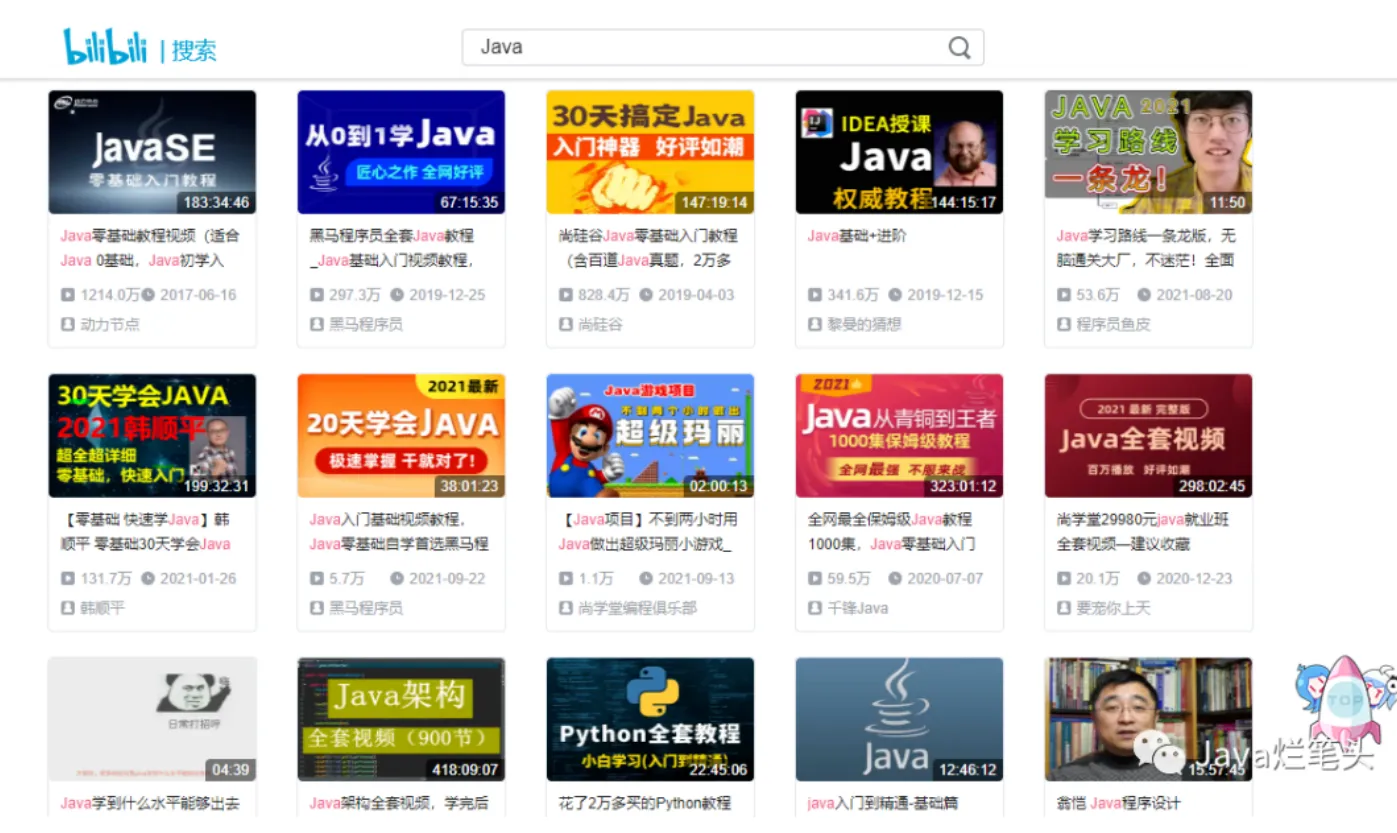
Task: Open the Java零基础教程视频 title link
Action: coord(150,248)
